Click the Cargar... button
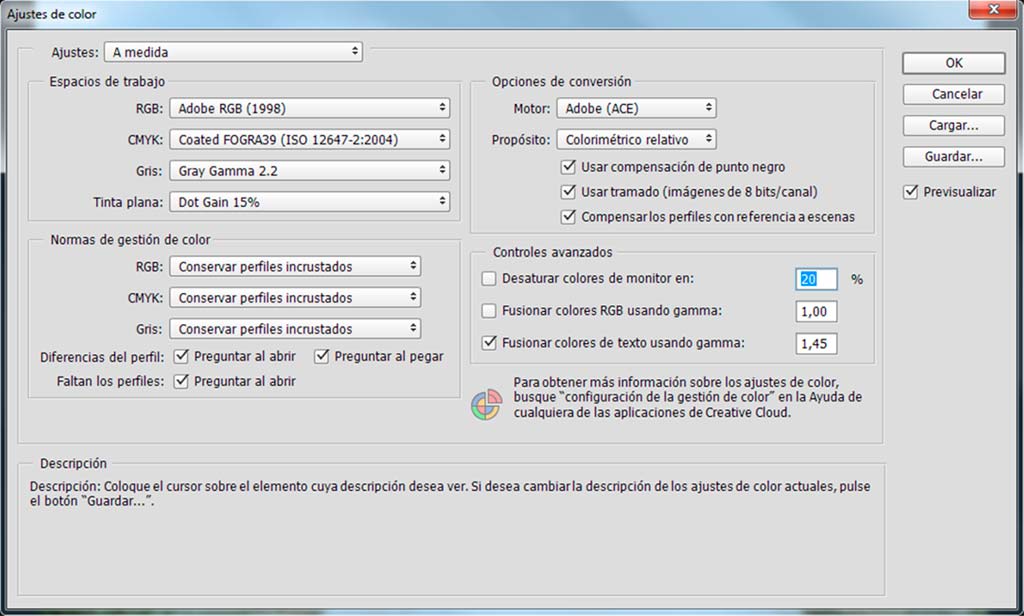1024x616 pixels. tap(953, 125)
